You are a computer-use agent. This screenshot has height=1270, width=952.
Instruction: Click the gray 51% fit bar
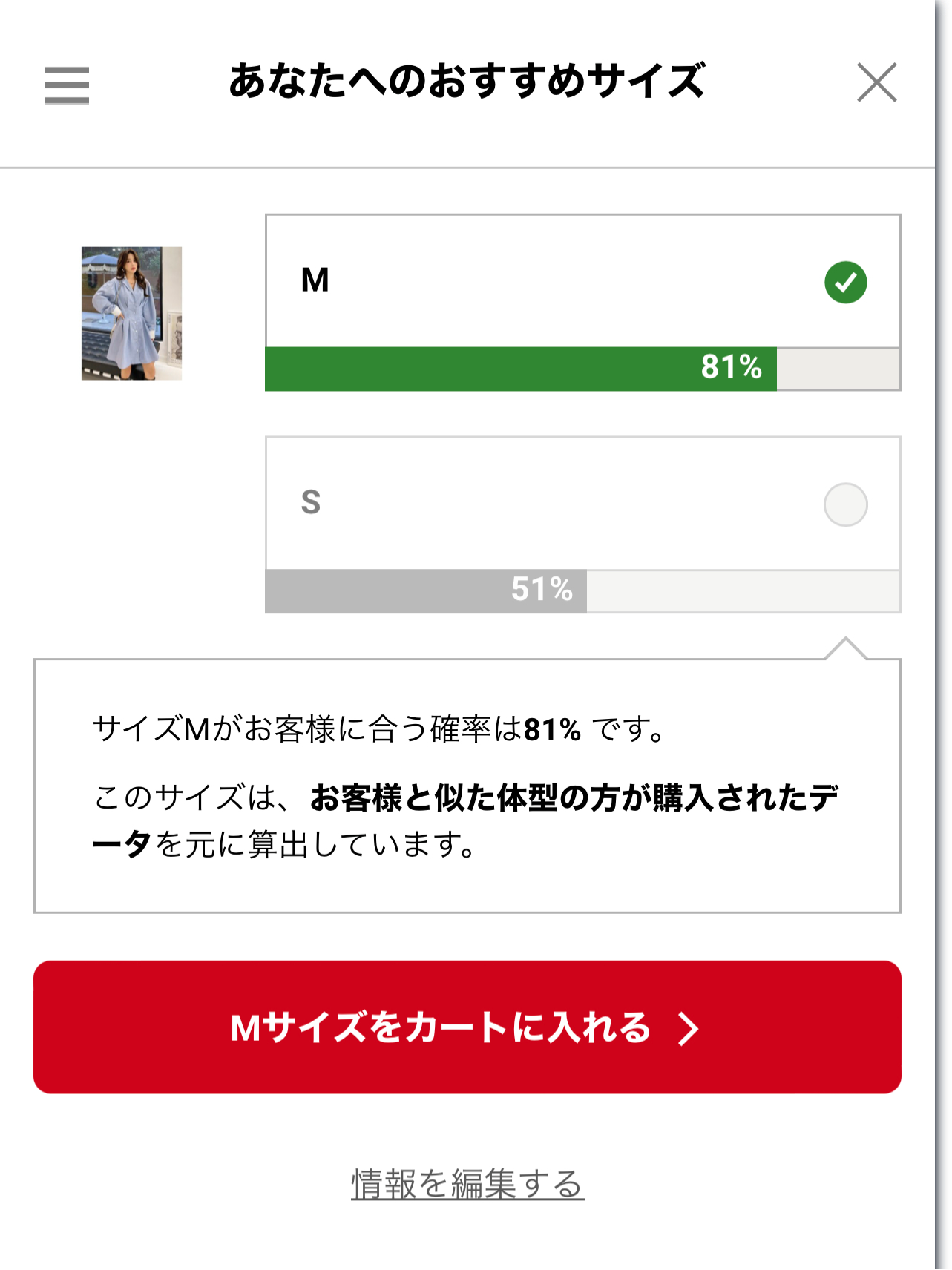click(425, 591)
